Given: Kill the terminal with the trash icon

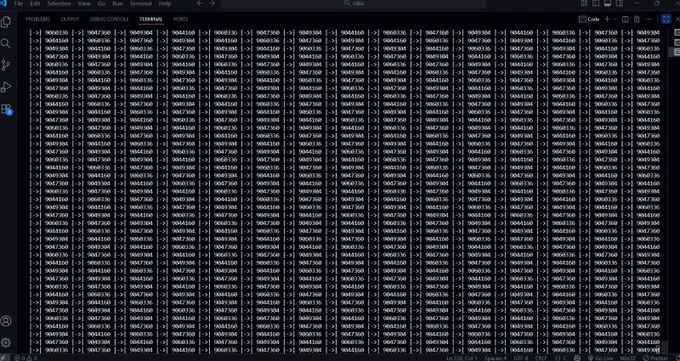Looking at the screenshot, I should pos(637,19).
